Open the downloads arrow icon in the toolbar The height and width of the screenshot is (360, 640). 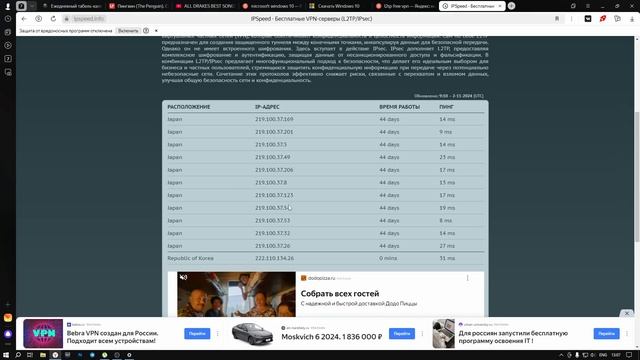pyautogui.click(x=632, y=19)
